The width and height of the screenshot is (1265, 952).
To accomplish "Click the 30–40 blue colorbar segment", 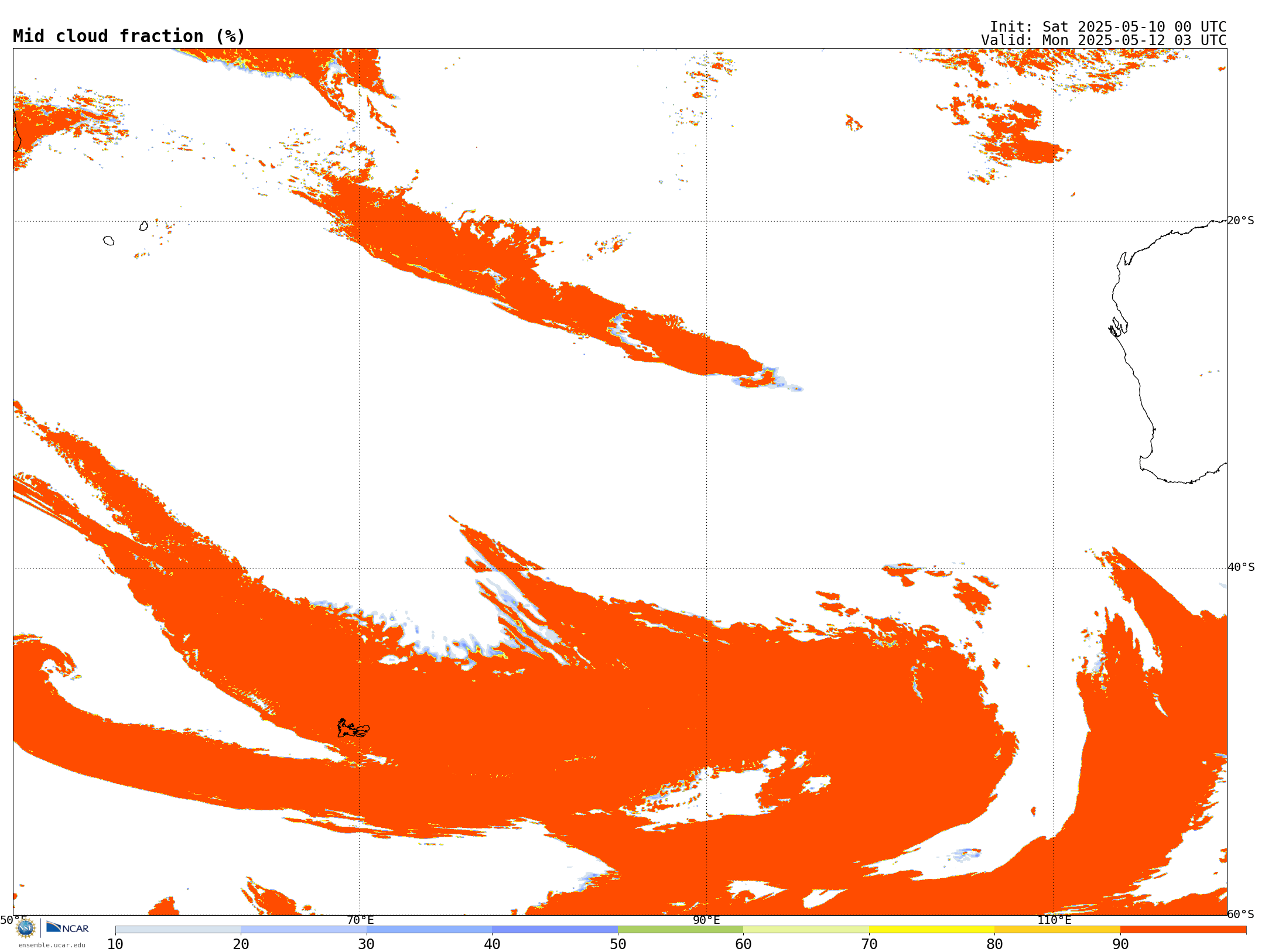I will click(429, 930).
